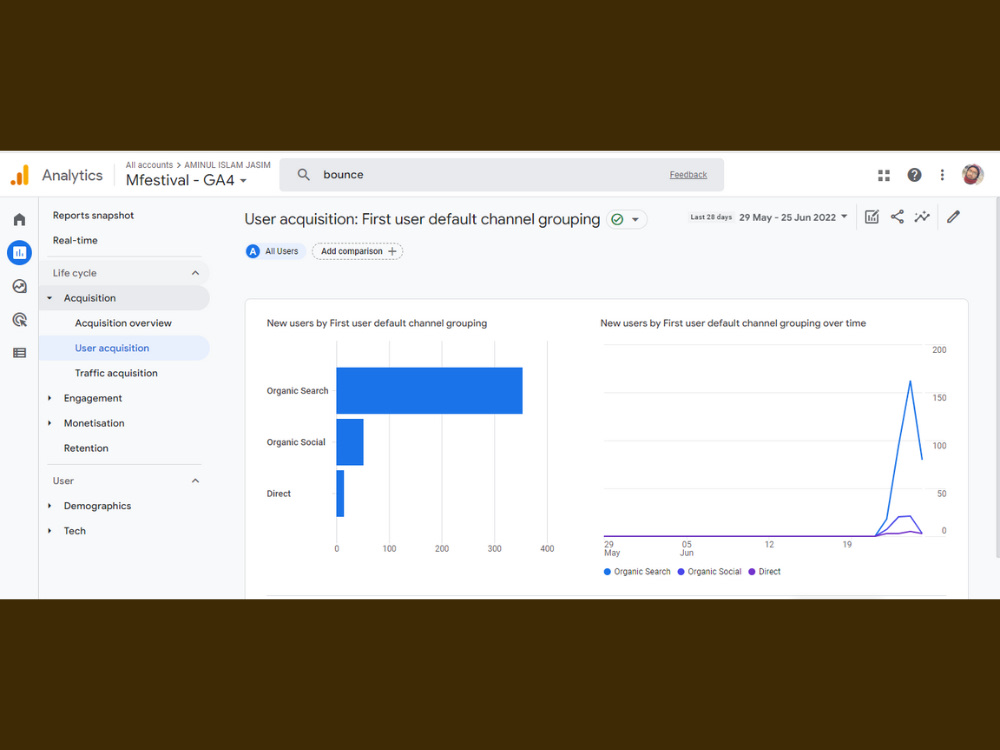
Task: Open the Help question mark icon
Action: point(914,175)
